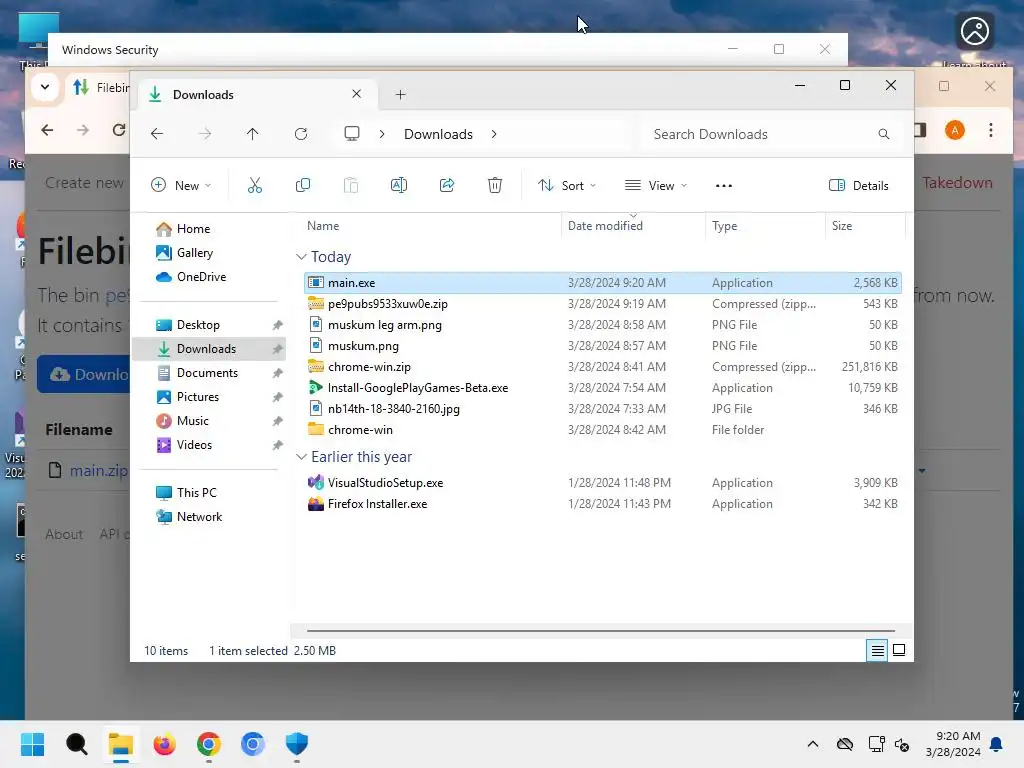The width and height of the screenshot is (1024, 768).
Task: Sort by the Size column header
Action: [x=842, y=226]
